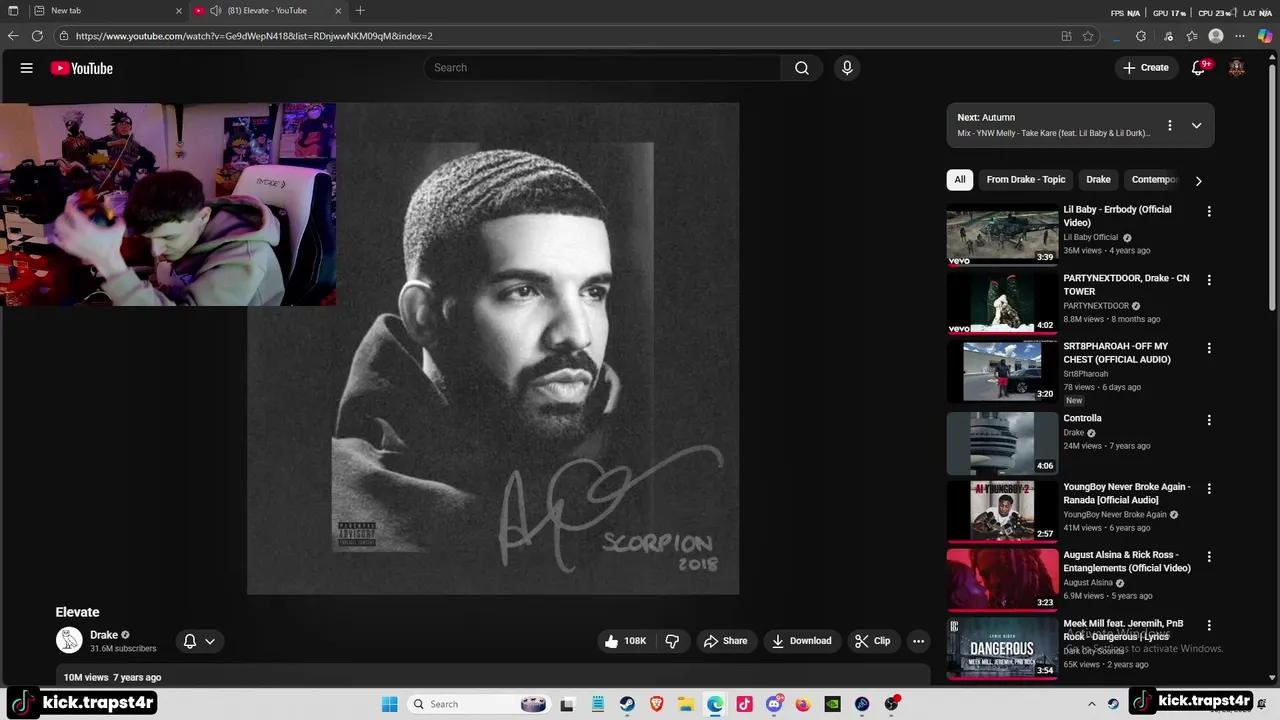This screenshot has height=720, width=1280.
Task: Open the CN TOWER video thumbnail
Action: [x=1002, y=303]
